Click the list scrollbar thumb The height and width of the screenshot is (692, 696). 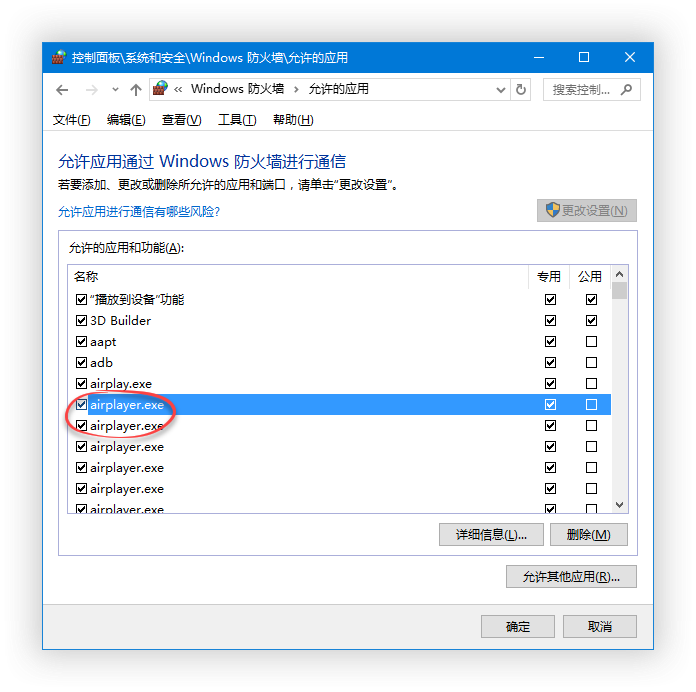(620, 291)
